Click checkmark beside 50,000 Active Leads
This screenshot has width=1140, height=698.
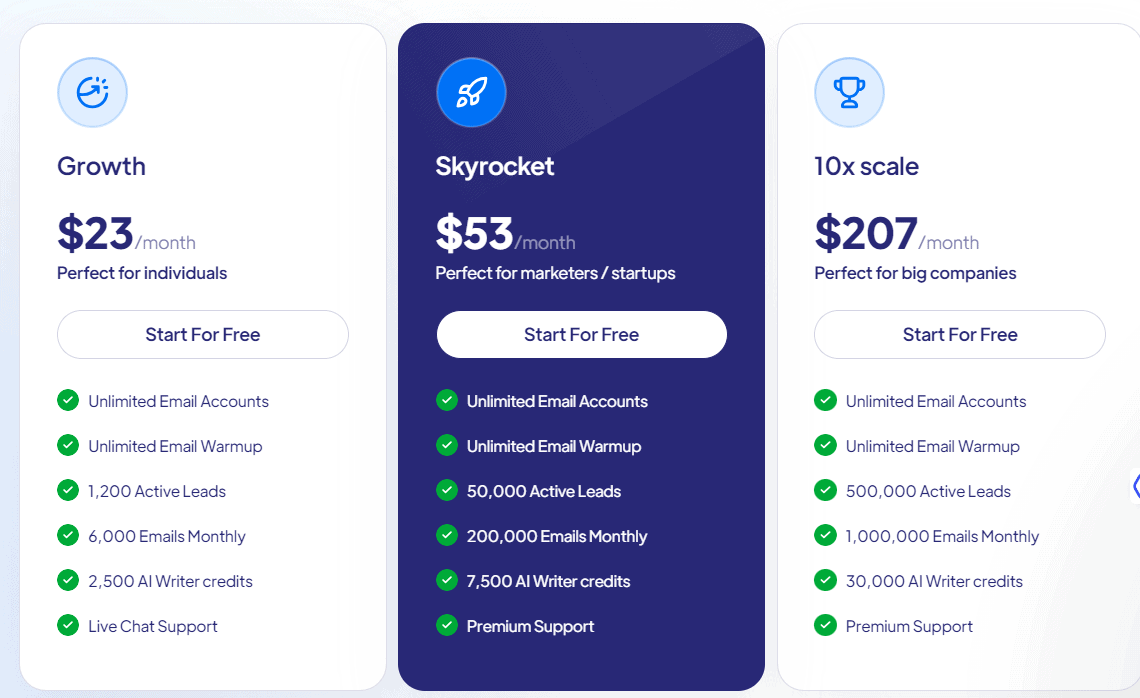[447, 491]
